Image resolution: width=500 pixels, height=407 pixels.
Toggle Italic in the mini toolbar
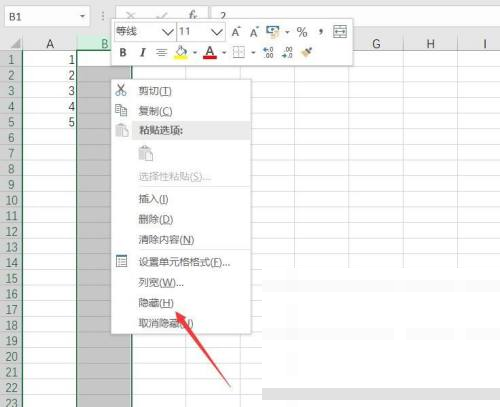142,52
